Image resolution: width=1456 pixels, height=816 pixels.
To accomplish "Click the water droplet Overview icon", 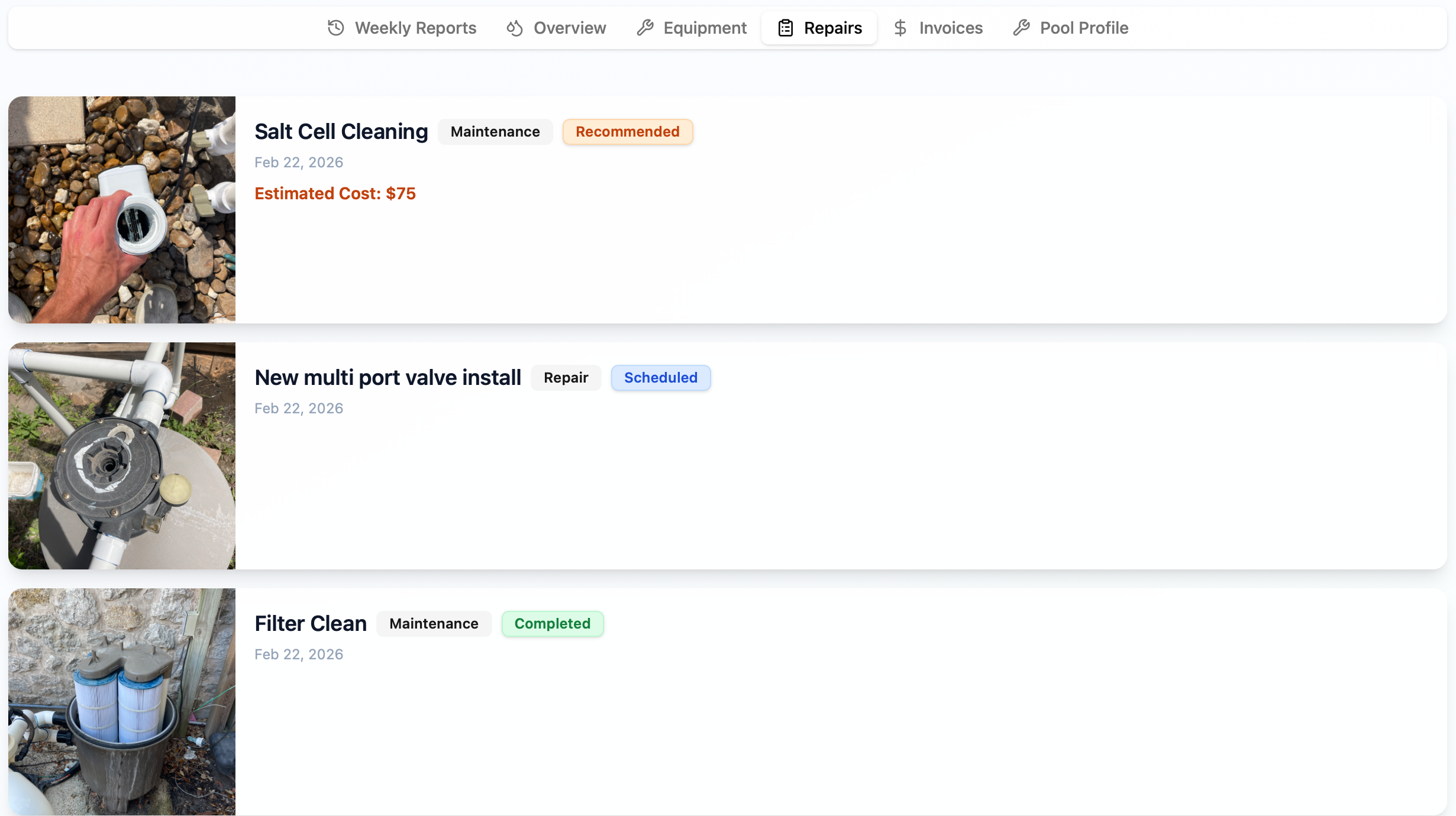I will (x=514, y=27).
